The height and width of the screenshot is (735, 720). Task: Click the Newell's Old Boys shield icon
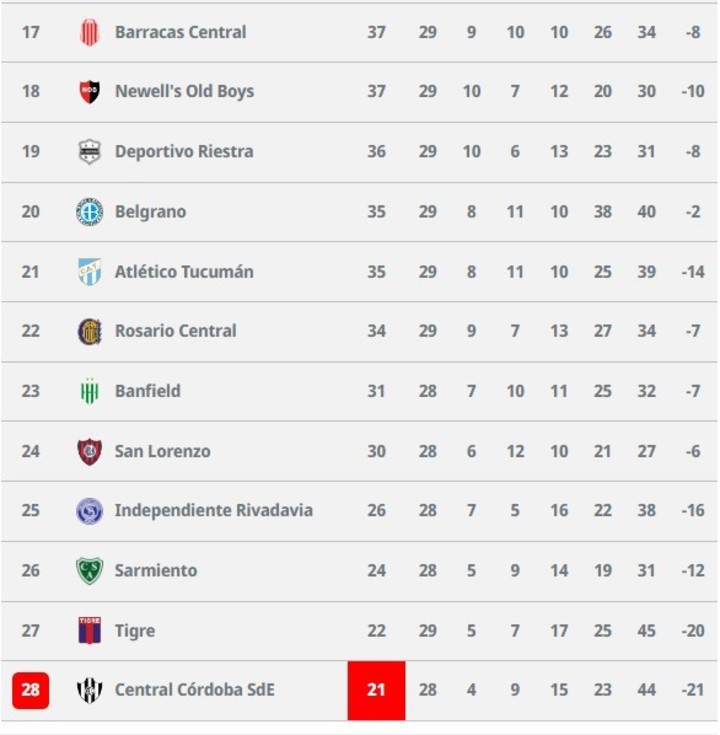[89, 91]
